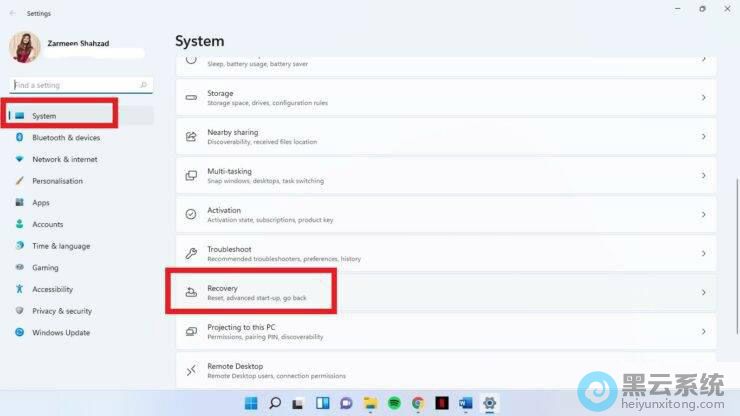Click the Windows Start button
This screenshot has height=416, width=740.
(x=250, y=403)
